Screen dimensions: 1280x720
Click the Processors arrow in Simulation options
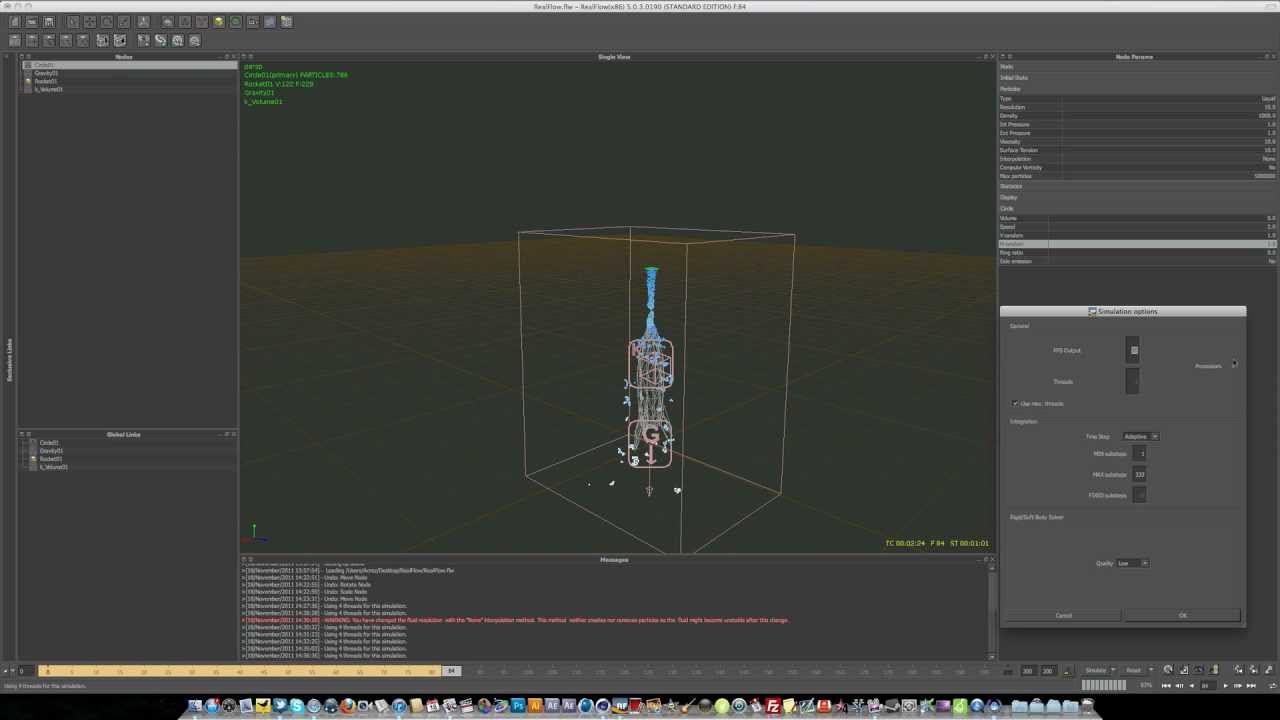click(x=1234, y=365)
